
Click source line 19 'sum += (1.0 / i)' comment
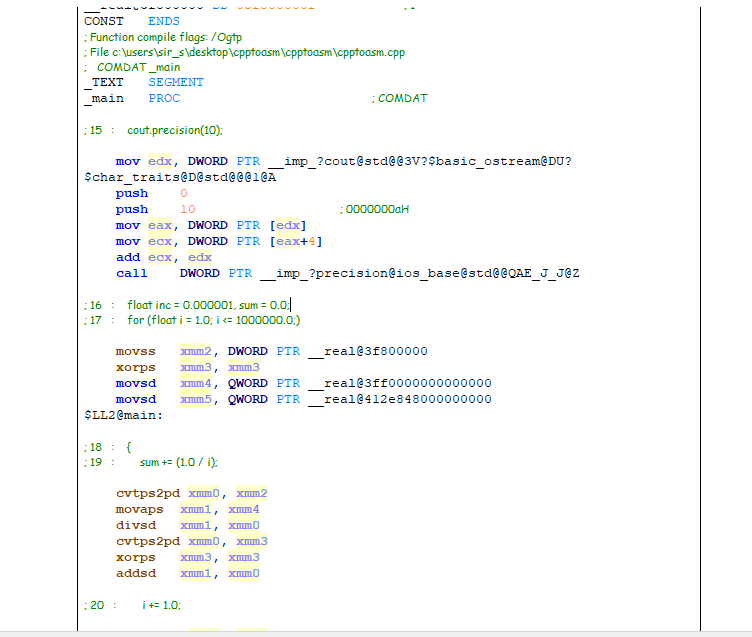(x=151, y=462)
